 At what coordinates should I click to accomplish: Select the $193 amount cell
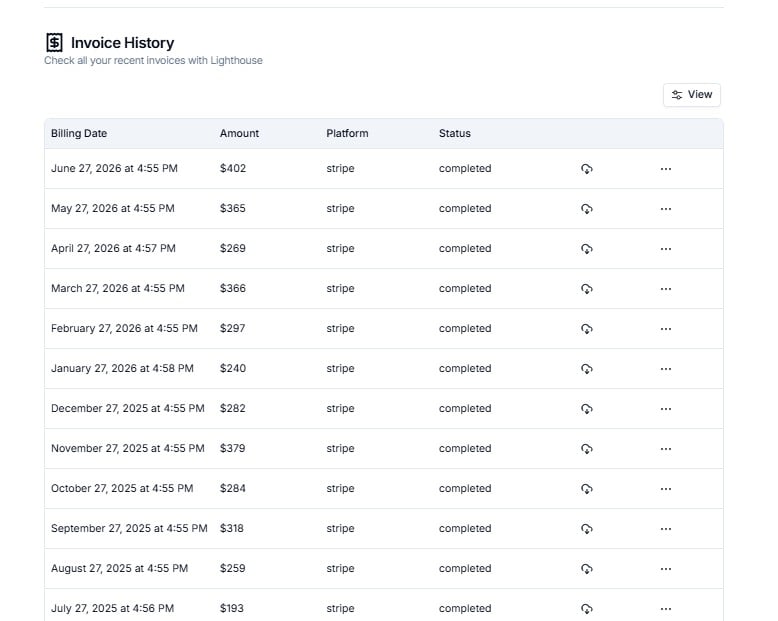[232, 609]
